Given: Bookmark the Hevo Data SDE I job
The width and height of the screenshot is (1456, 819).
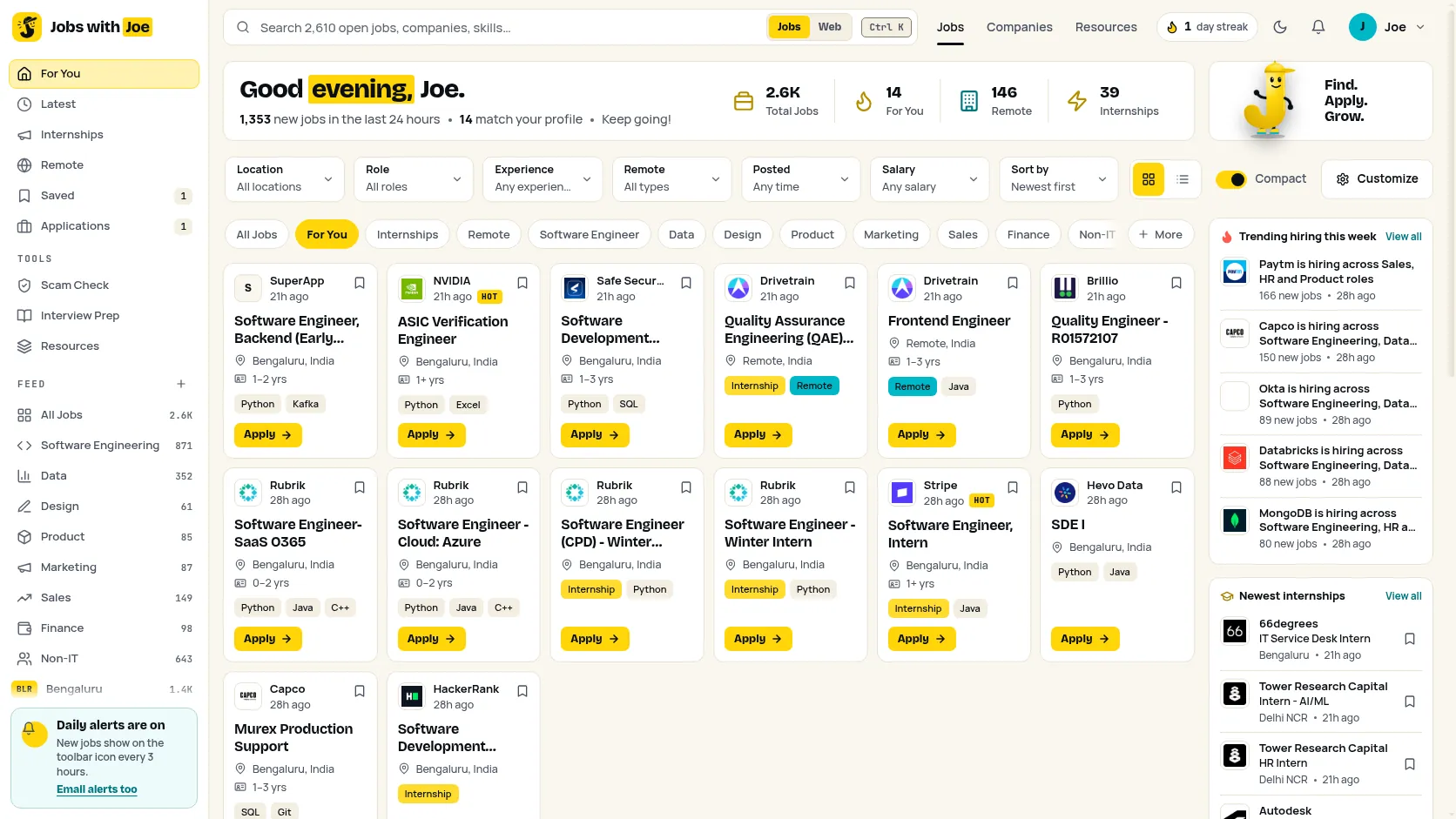Looking at the screenshot, I should pos(1176,487).
